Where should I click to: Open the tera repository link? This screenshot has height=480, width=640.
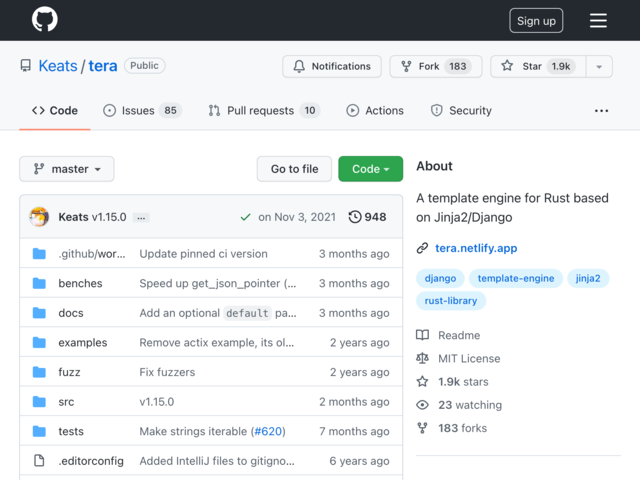(x=103, y=66)
